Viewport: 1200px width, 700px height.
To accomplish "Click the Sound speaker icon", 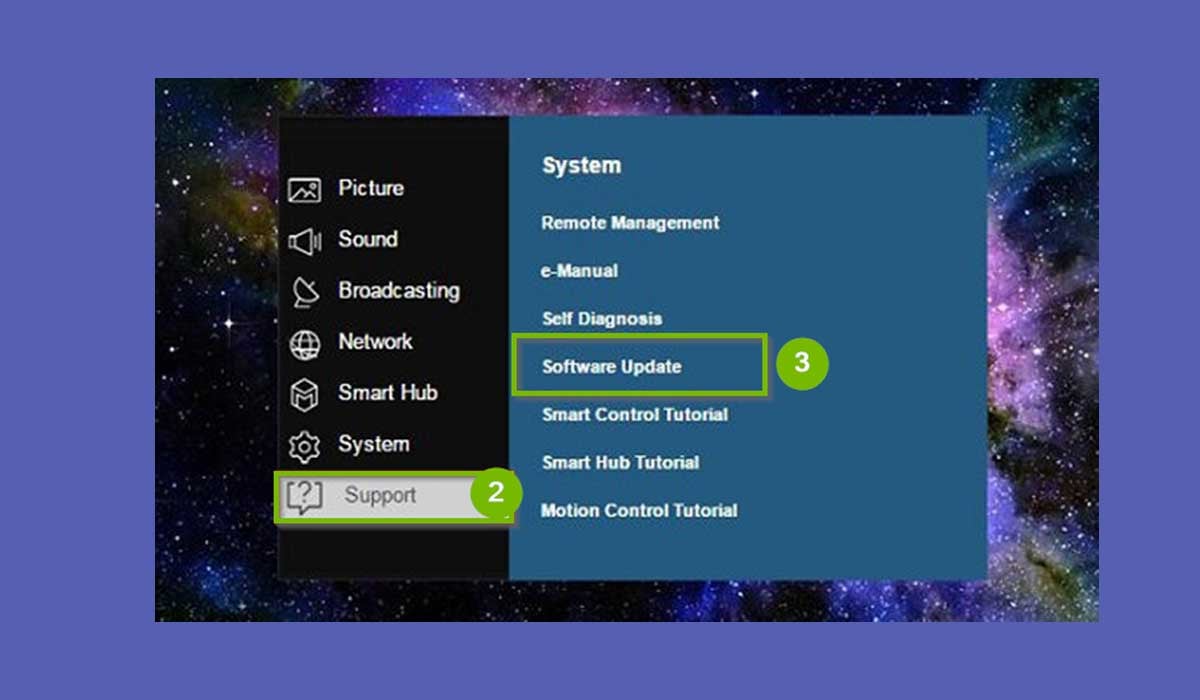I will pos(304,240).
